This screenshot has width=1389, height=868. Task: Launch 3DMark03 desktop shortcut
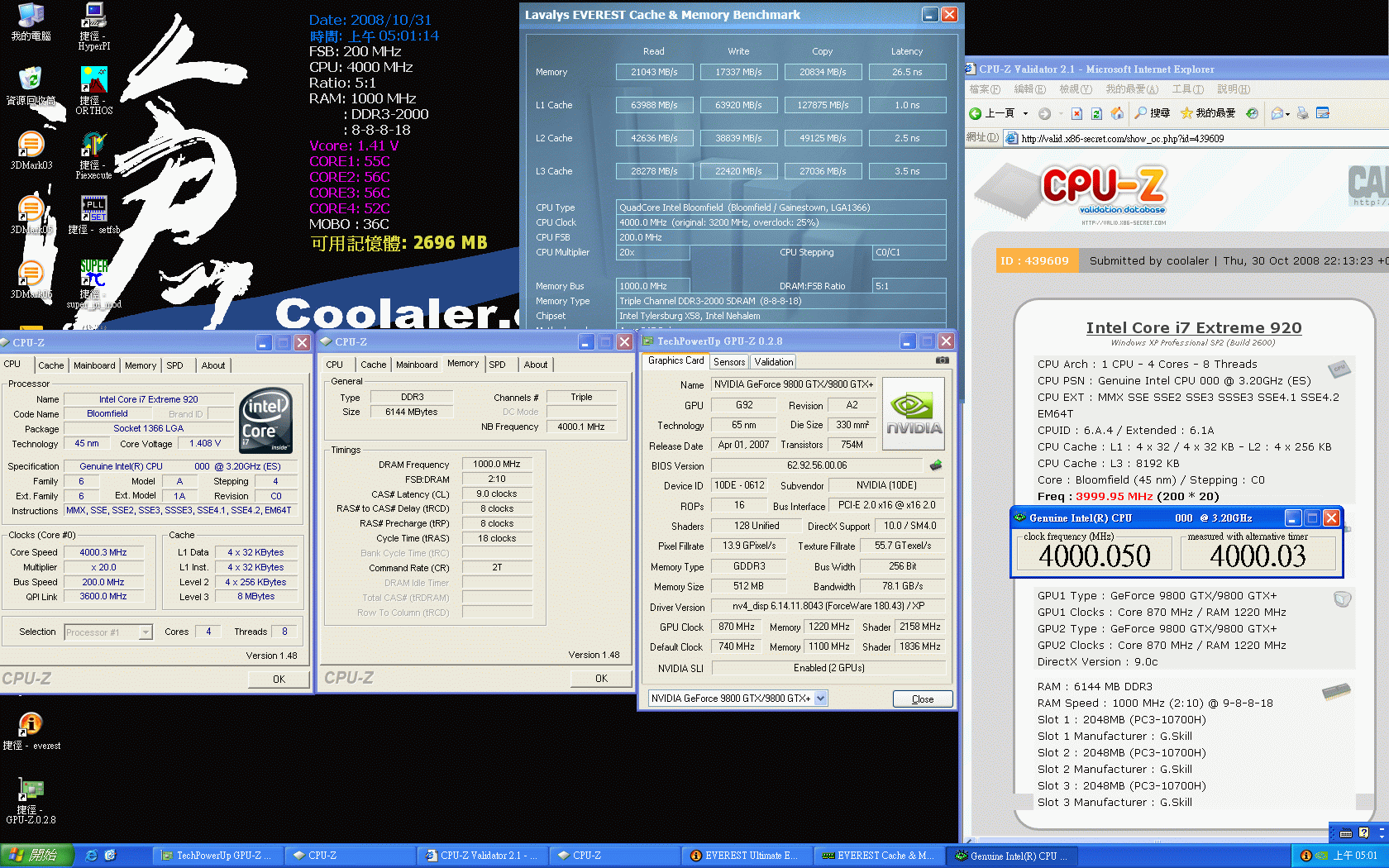pos(31,150)
